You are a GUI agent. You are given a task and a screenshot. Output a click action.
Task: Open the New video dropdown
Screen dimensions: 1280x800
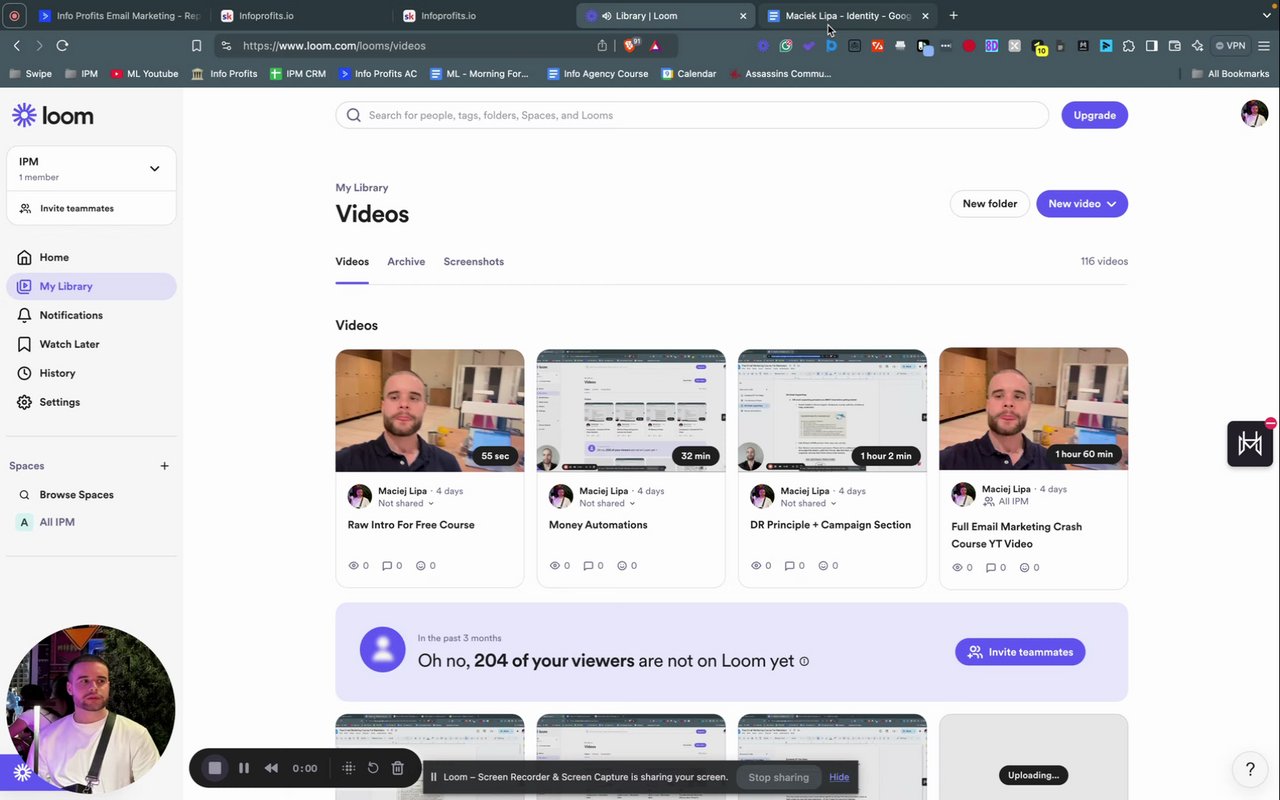[x=1082, y=204]
